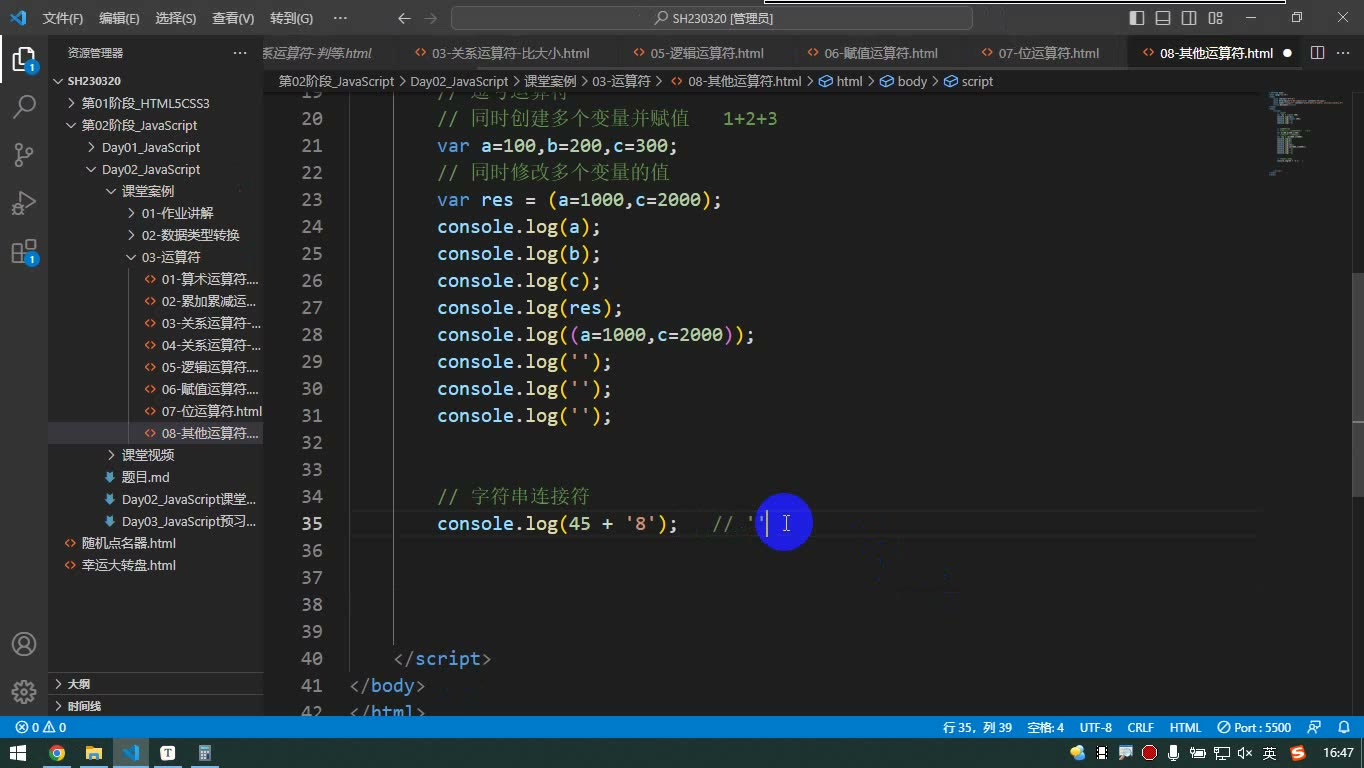Open the Search view icon
Screen dimensions: 1364x768
tap(24, 106)
